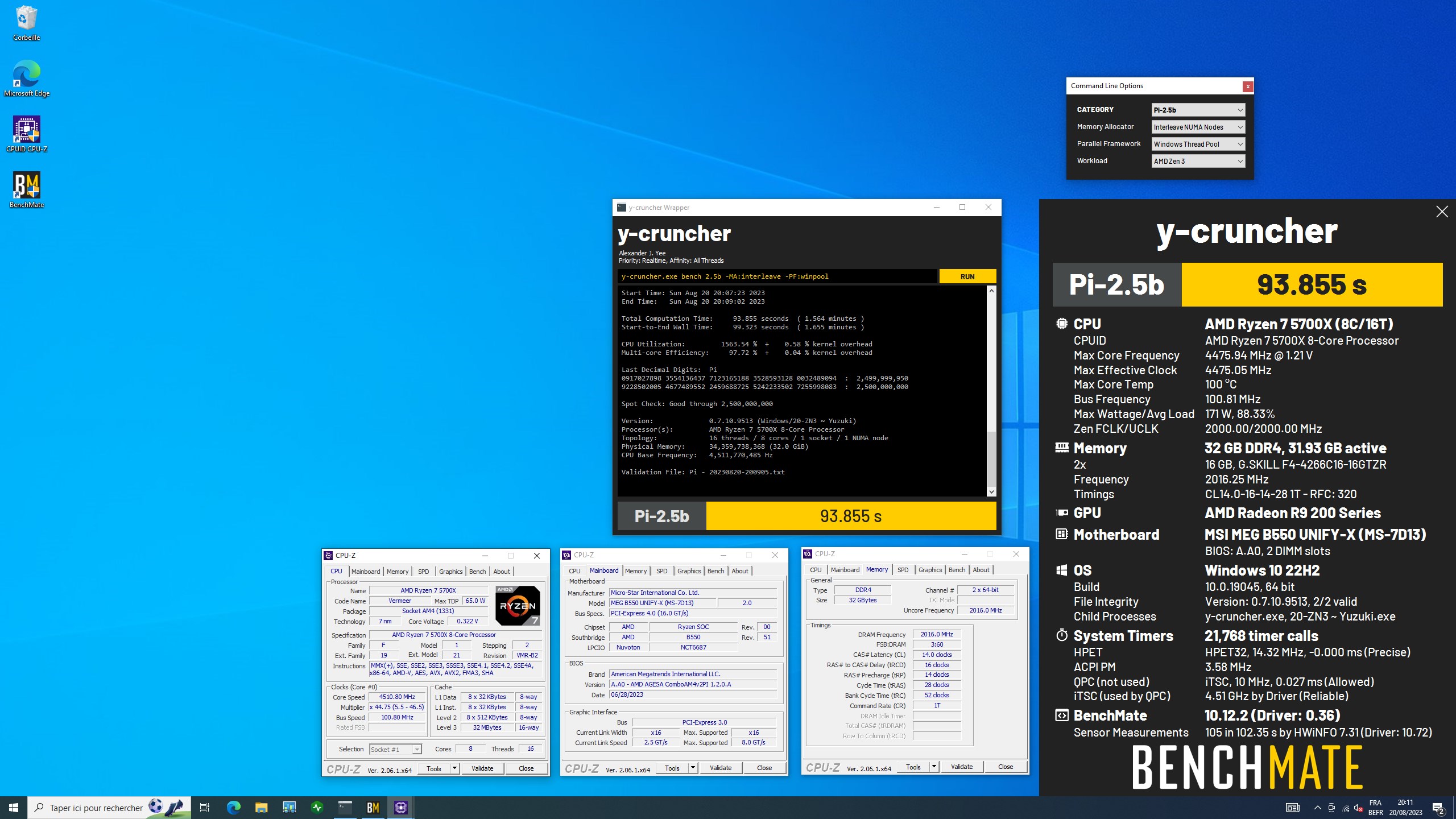Click the yellow RUN button in y-cruncher Wrapper
Image resolution: width=1456 pixels, height=819 pixels.
tap(967, 276)
